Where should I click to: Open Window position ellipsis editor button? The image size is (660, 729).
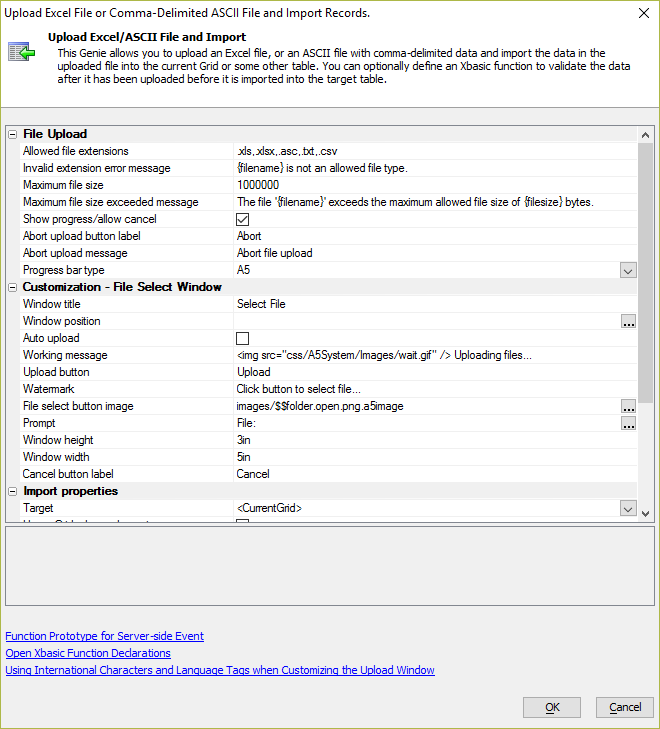(628, 321)
